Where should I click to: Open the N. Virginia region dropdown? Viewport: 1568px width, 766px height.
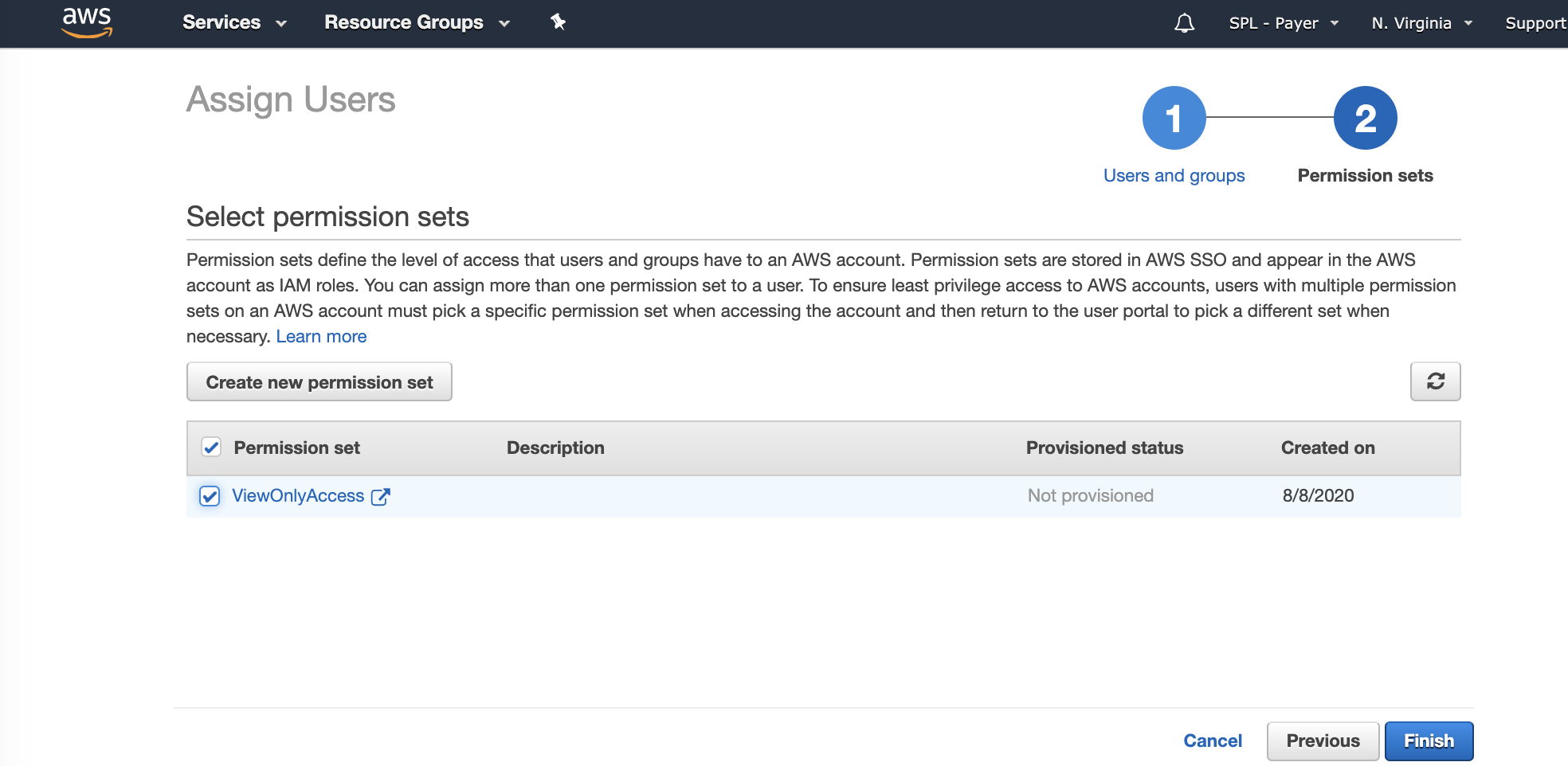(1421, 23)
